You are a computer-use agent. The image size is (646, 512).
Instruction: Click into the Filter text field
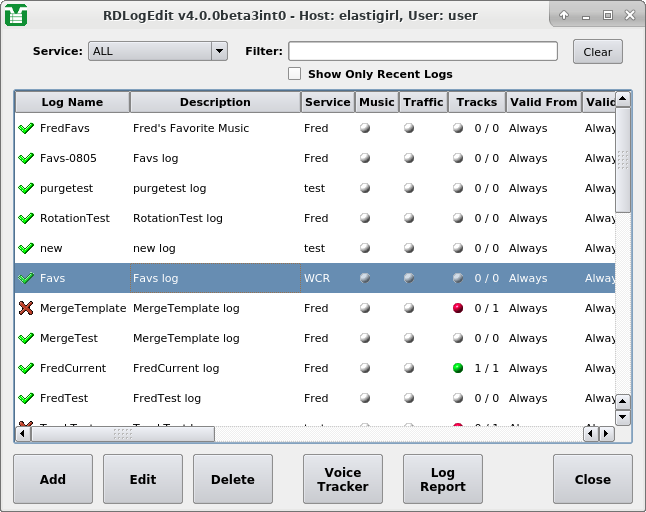423,51
